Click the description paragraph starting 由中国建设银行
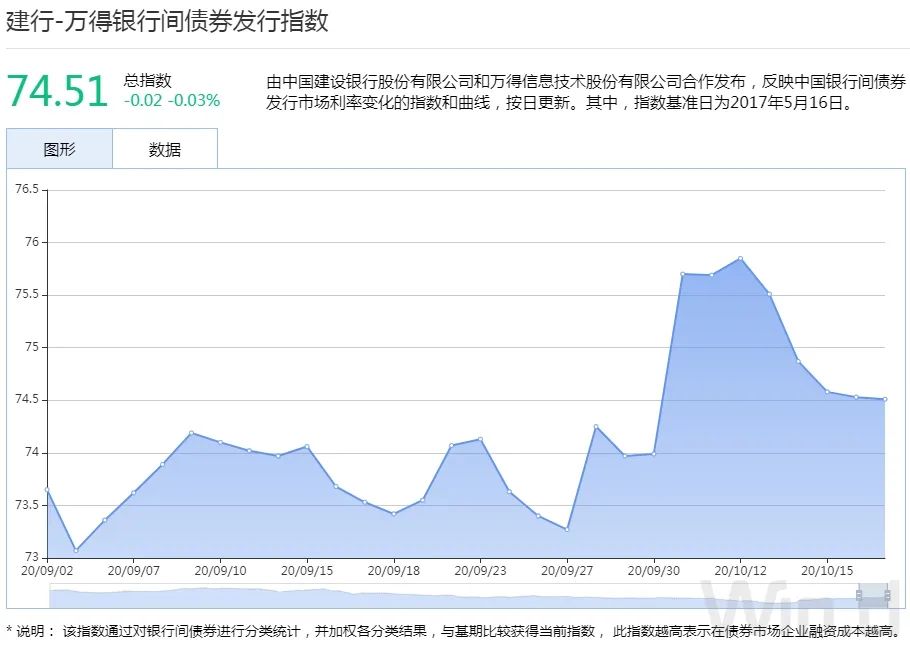Screen dimensions: 910x646 pyautogui.click(x=586, y=92)
